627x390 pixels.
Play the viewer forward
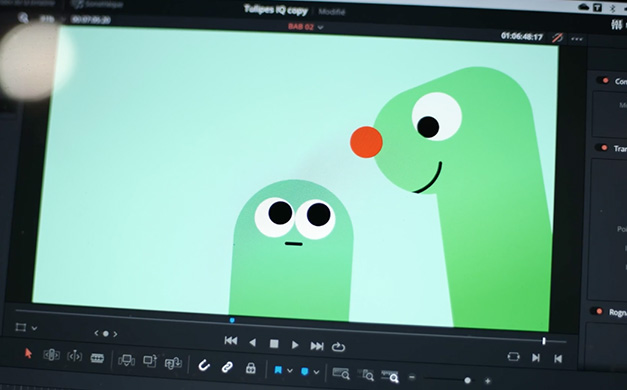point(295,345)
